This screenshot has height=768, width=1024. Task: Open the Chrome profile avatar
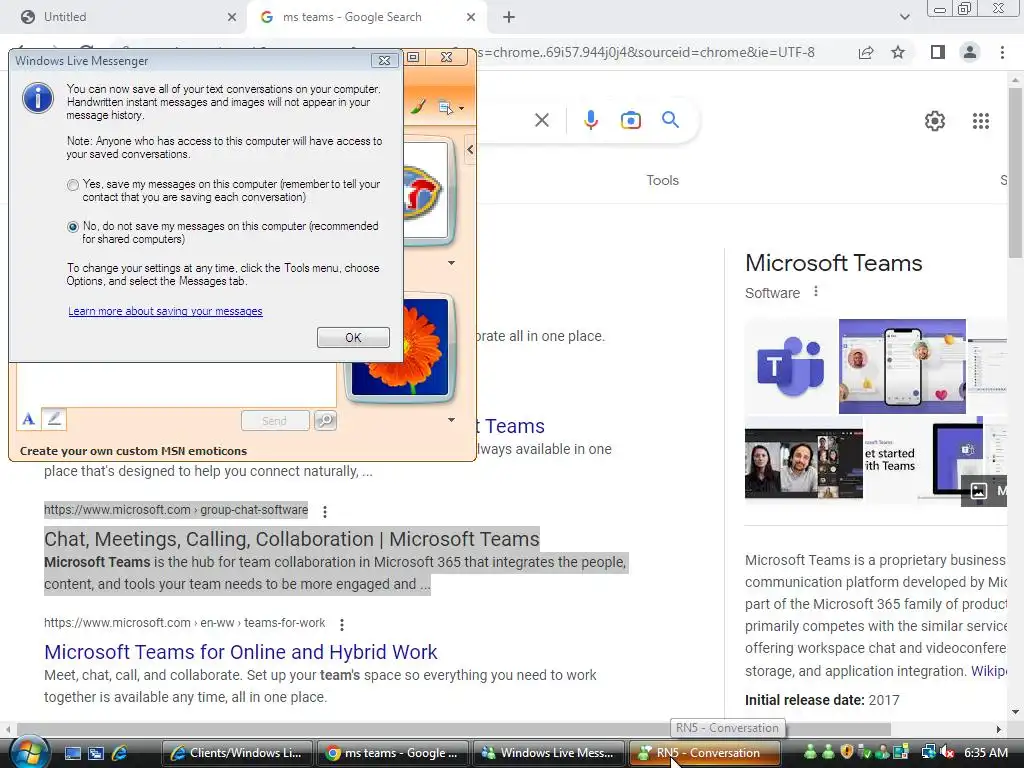point(970,52)
